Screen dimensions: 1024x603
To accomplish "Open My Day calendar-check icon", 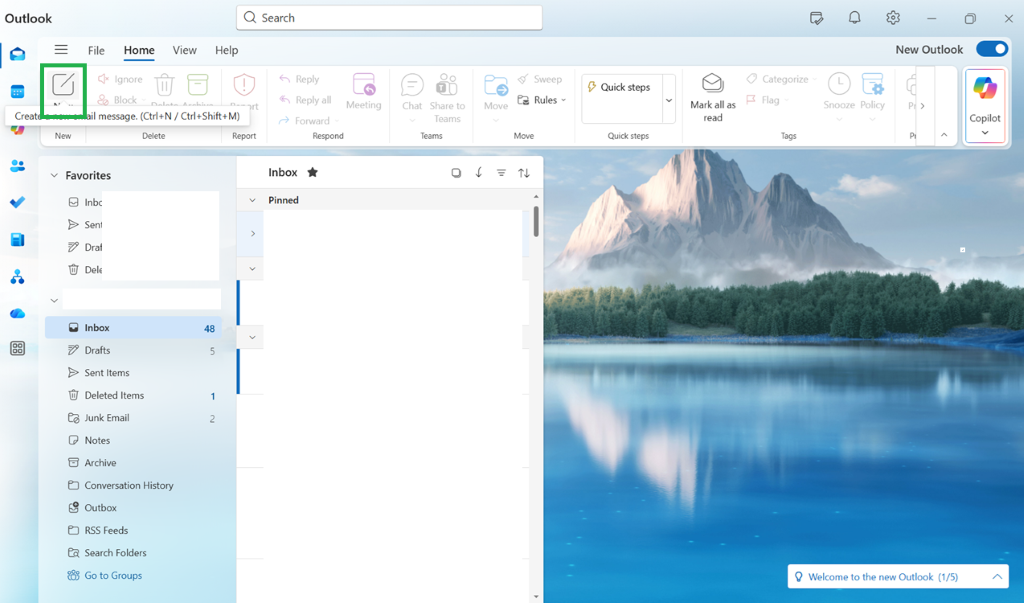I will coord(816,18).
